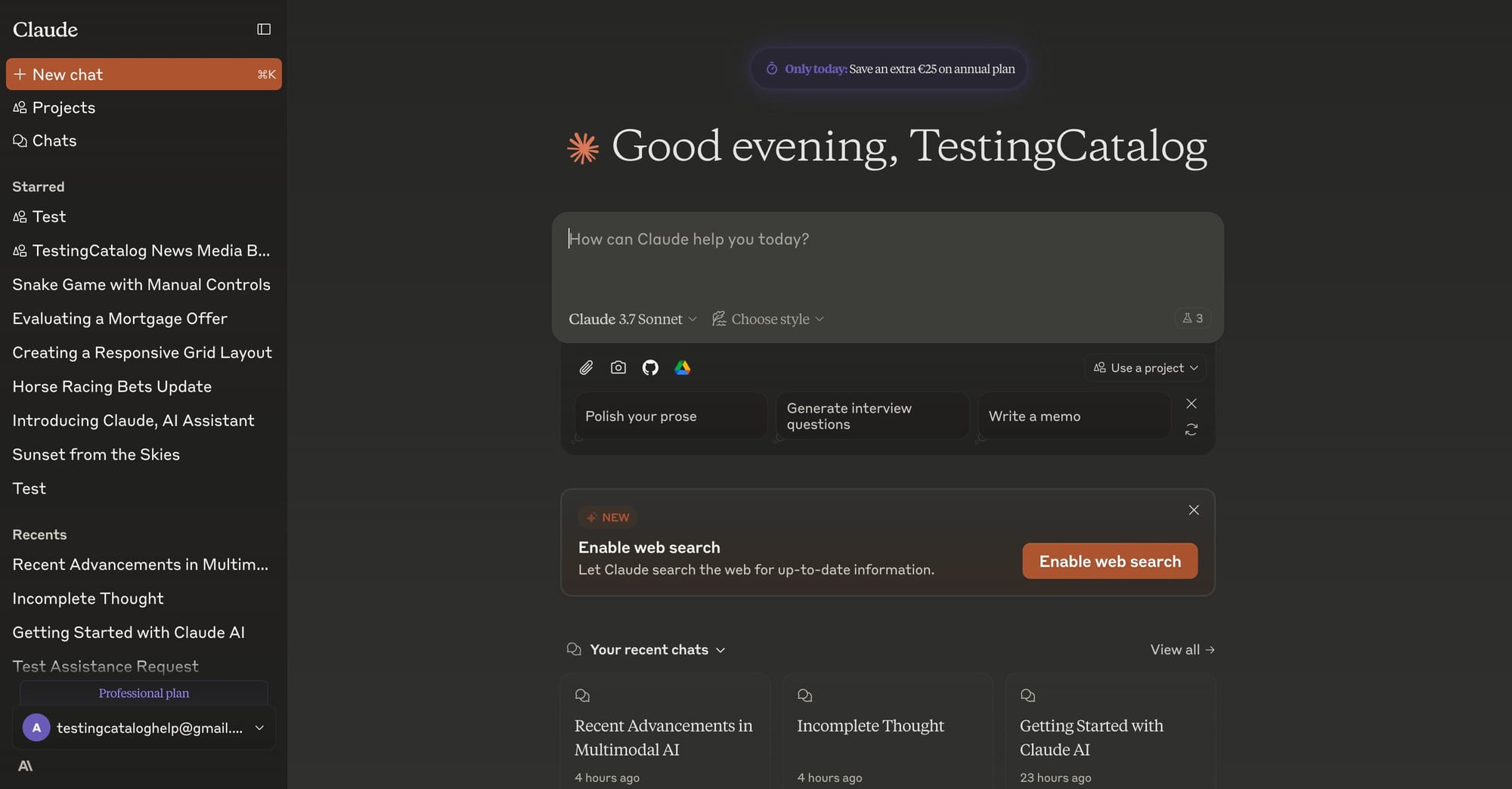Open Recent Advancements in Multimodal AI card

tap(665, 732)
